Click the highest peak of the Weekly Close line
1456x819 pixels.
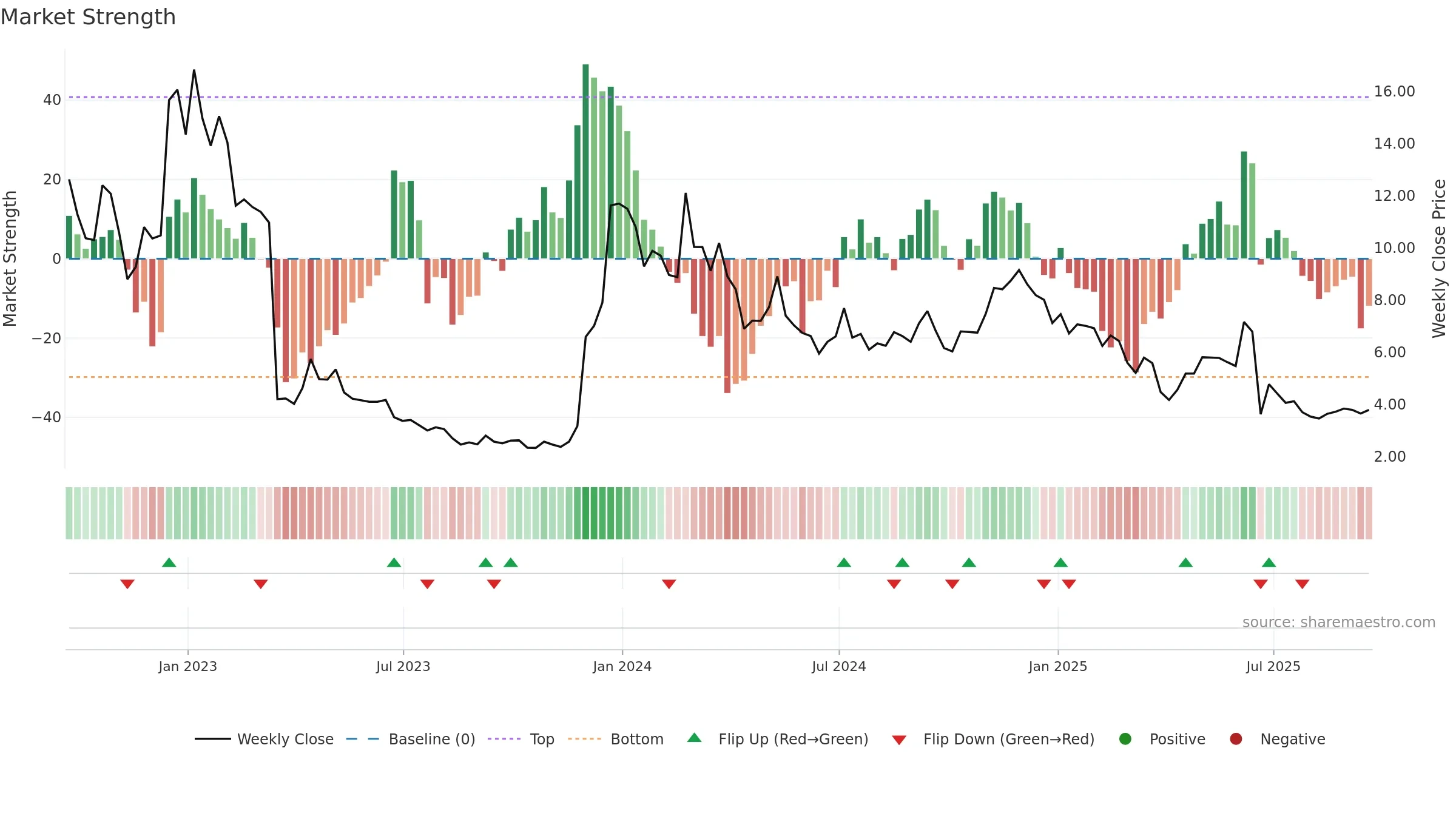coord(194,70)
